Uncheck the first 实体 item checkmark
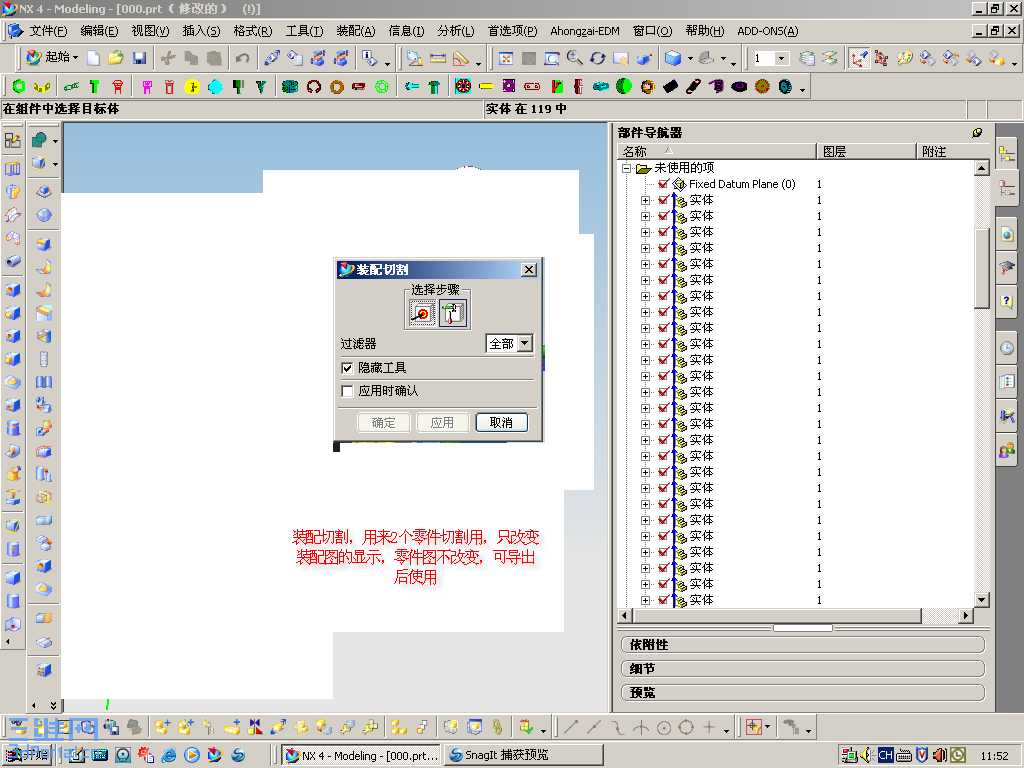The width and height of the screenshot is (1024, 768). tap(664, 200)
